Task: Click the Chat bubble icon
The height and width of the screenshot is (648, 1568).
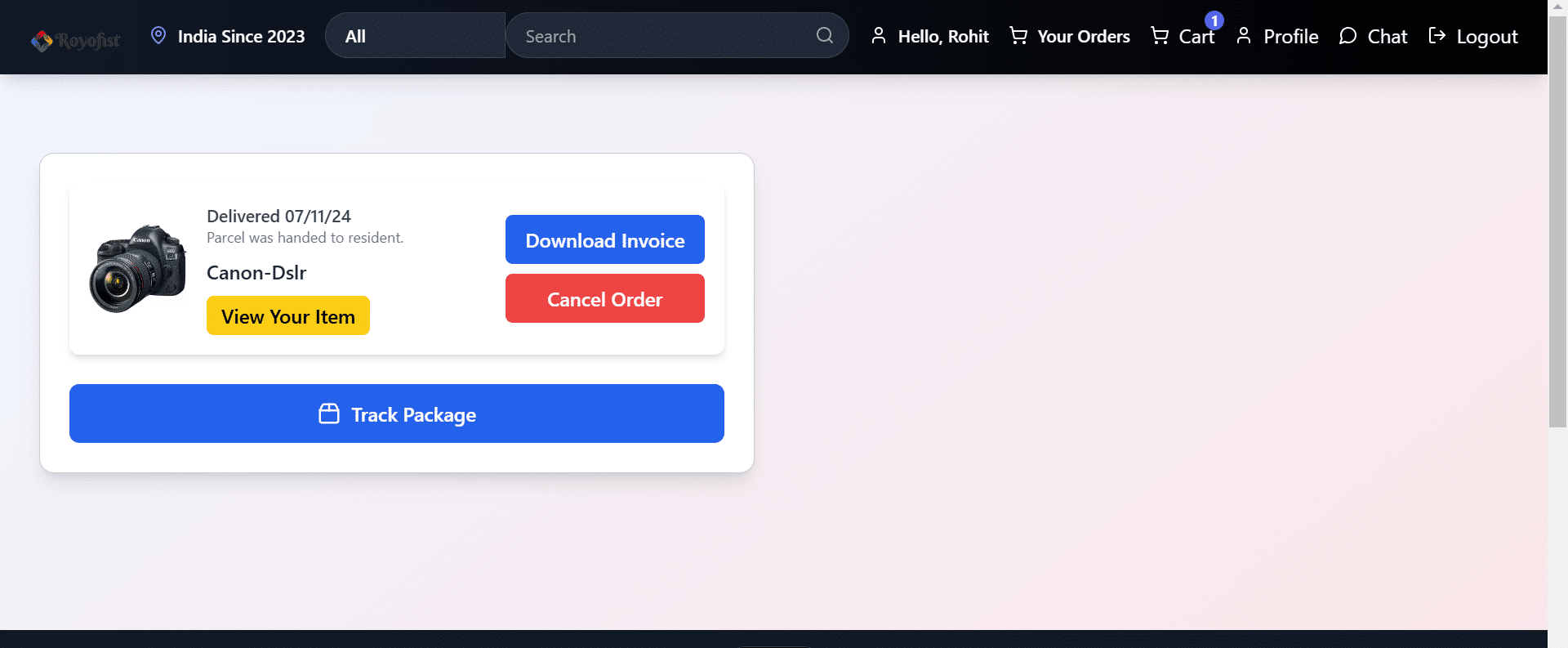Action: pos(1347,36)
